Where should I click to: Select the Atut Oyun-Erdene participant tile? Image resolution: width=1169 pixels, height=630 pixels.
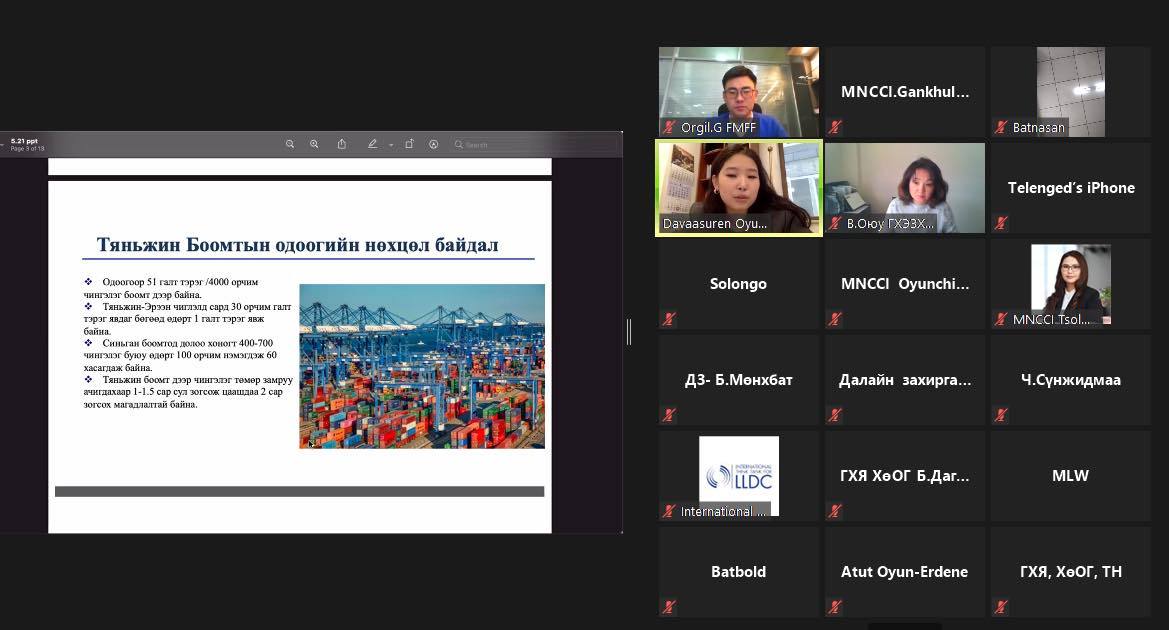tap(905, 572)
